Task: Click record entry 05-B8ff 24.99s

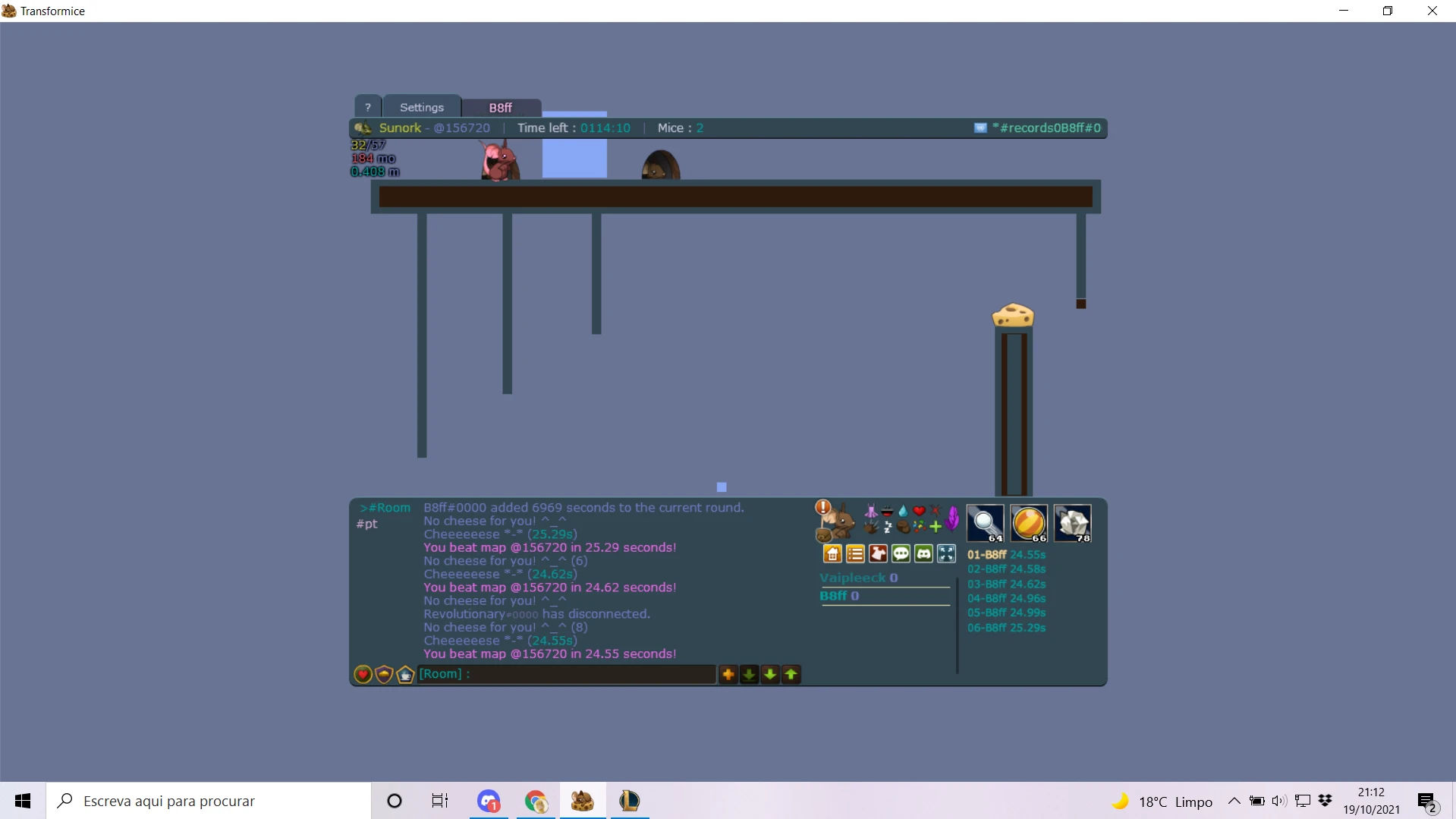Action: click(1006, 613)
